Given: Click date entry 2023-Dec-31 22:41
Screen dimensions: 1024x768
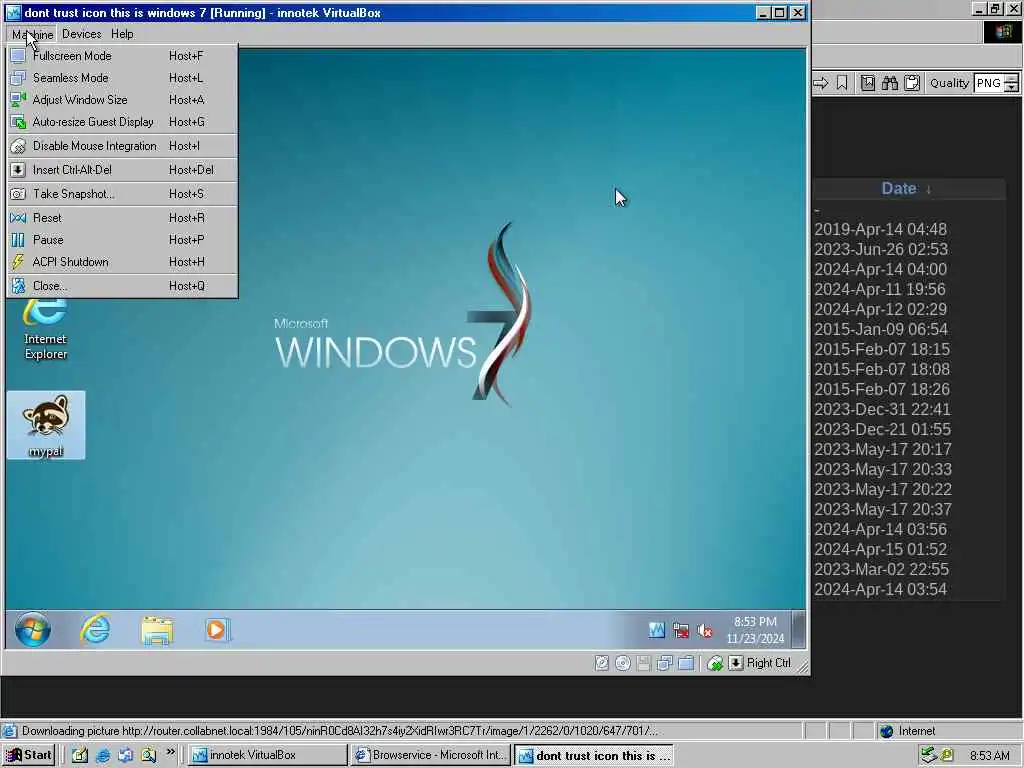Looking at the screenshot, I should 882,409.
